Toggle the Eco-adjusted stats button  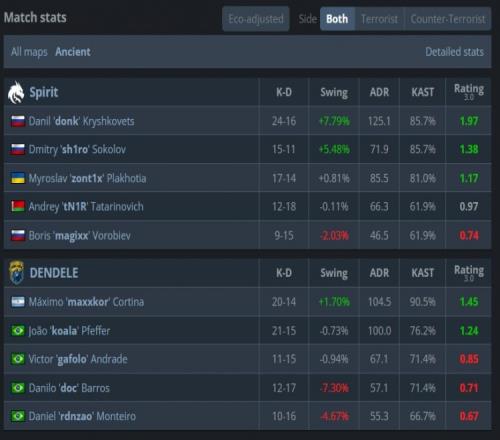click(256, 19)
